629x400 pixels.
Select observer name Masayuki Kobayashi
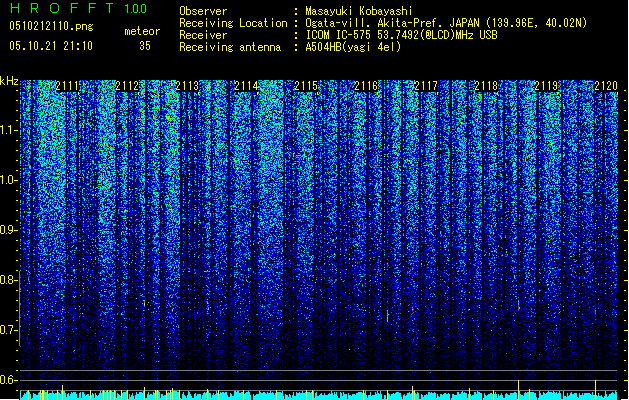pos(359,11)
